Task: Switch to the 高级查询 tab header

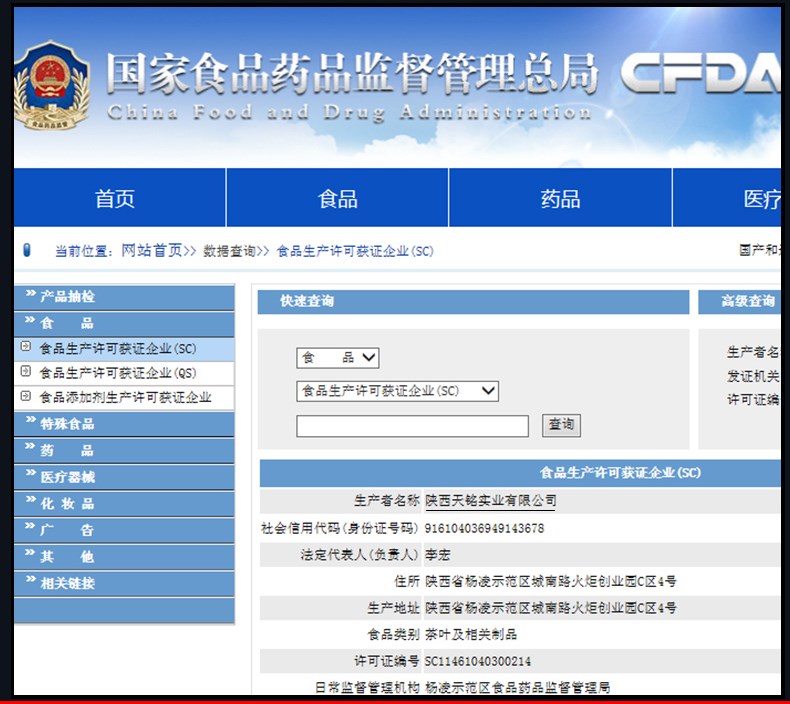Action: [x=739, y=302]
